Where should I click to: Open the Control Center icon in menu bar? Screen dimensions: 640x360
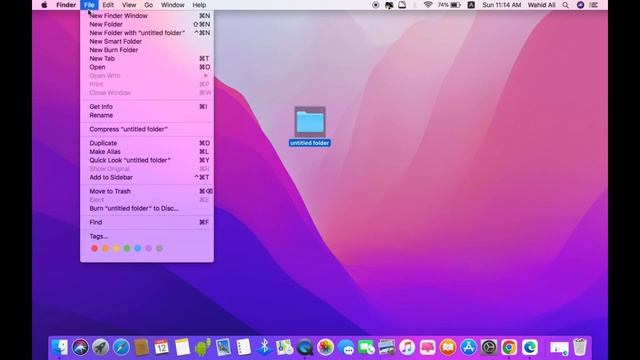coord(594,5)
